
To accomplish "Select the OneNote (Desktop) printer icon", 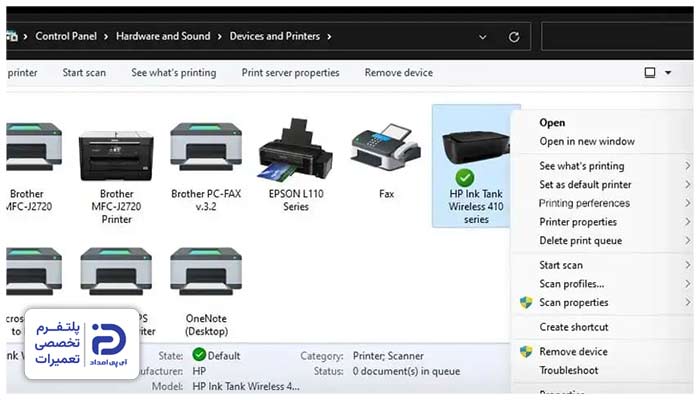I will [x=206, y=271].
